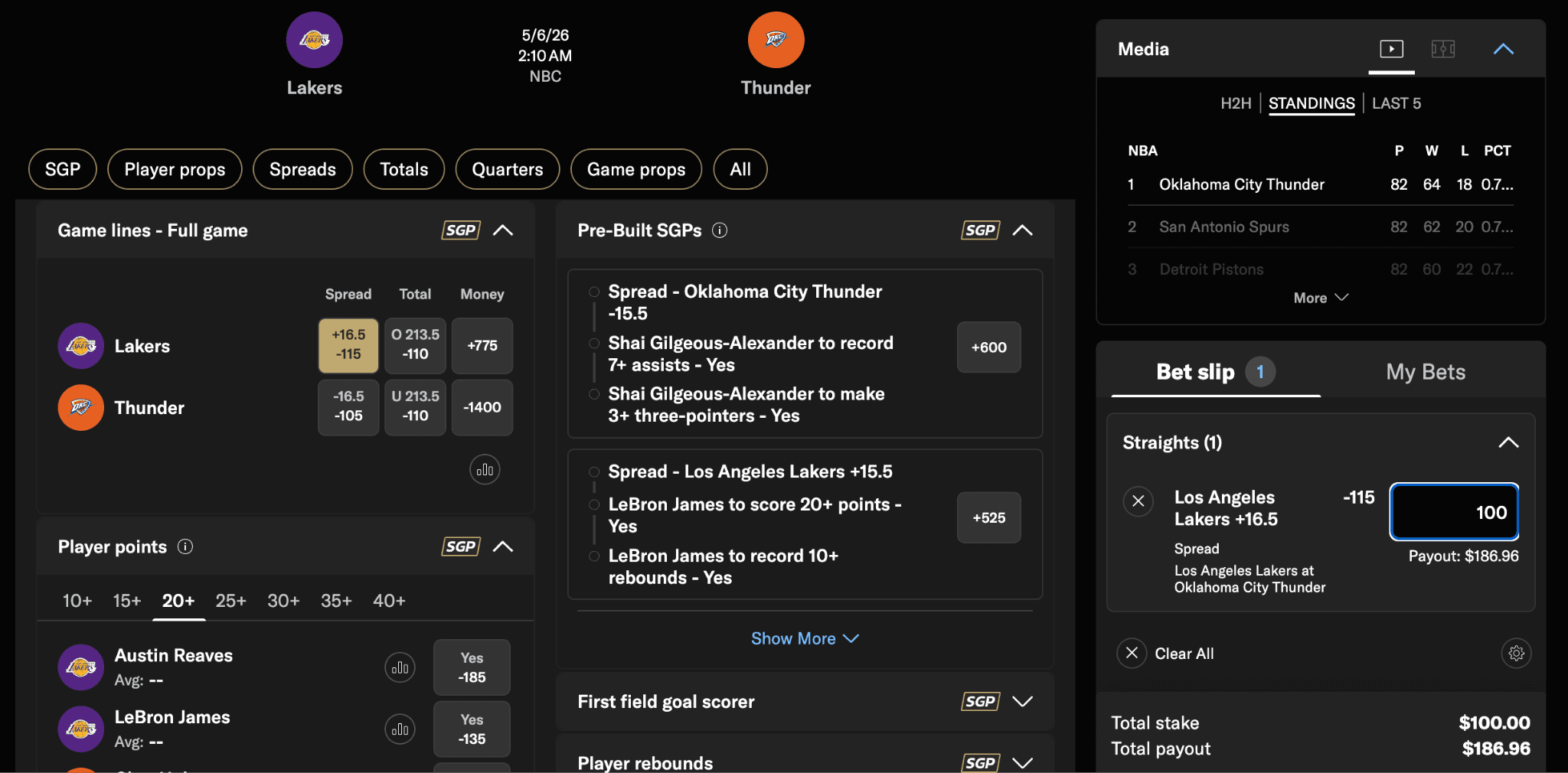Add the +525 pre-built SGP
Image resolution: width=1568 pixels, height=773 pixels.
pos(989,518)
